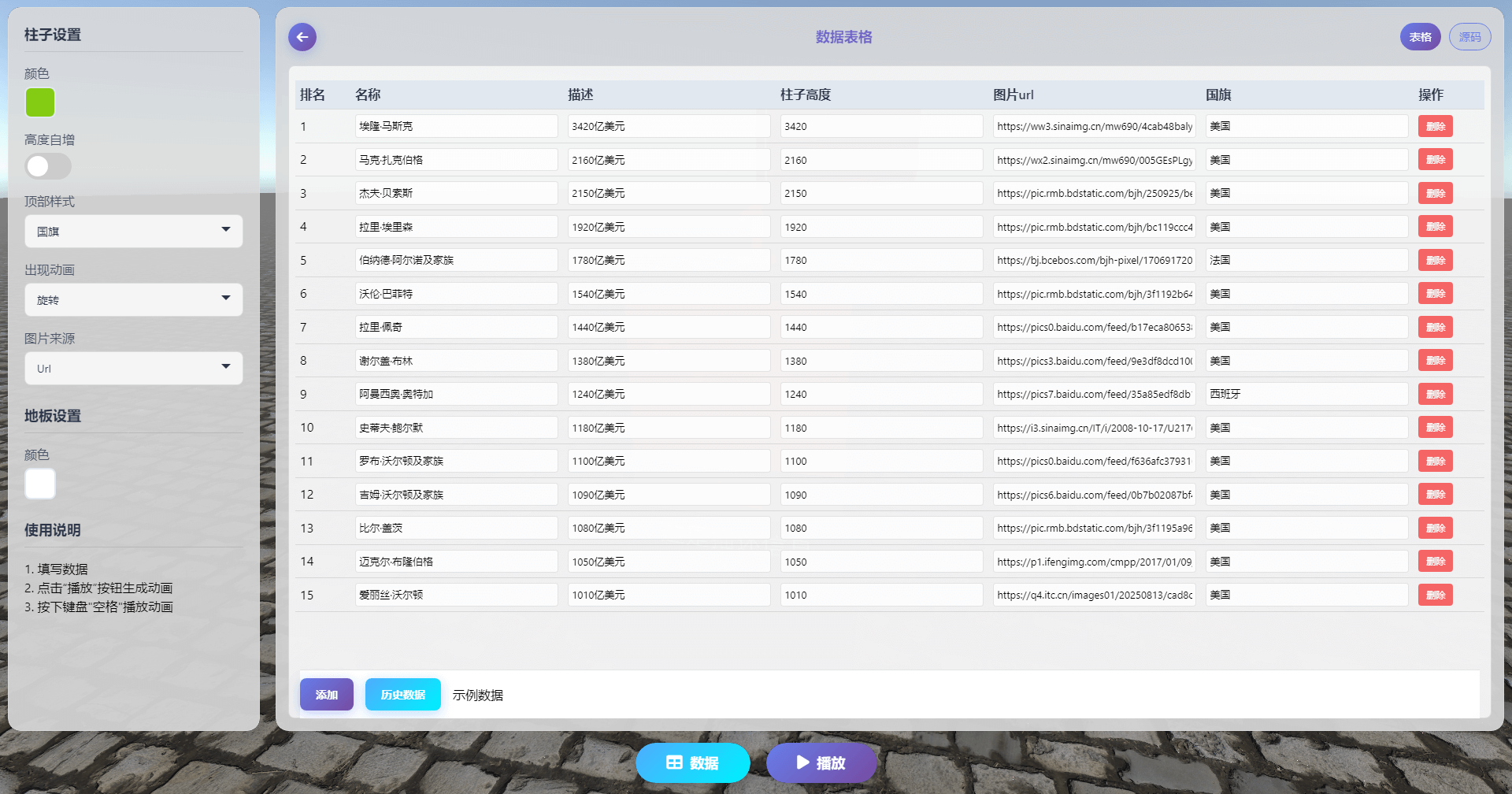Open the 出现动画 dropdown

[x=133, y=300]
